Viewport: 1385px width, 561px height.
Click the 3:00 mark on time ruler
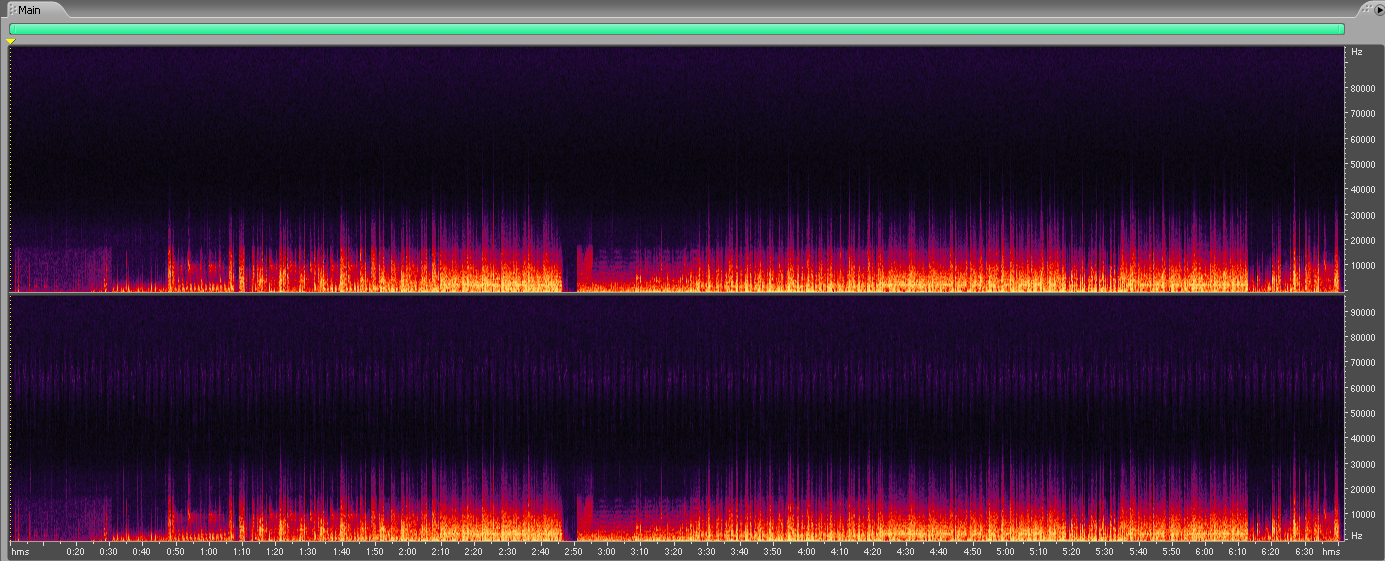tap(606, 551)
